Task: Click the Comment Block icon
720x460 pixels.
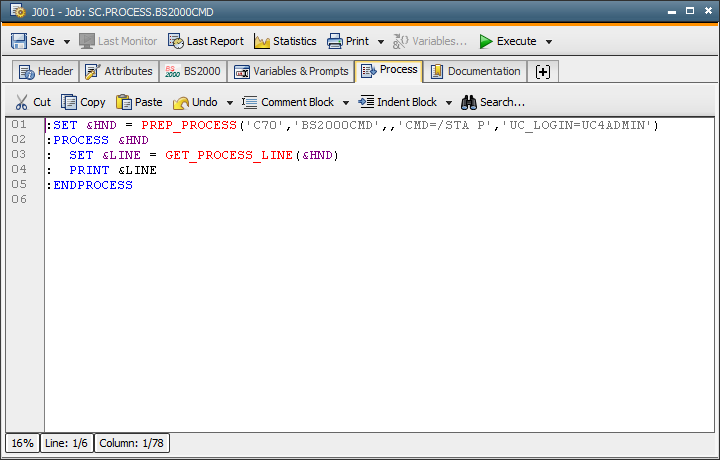Action: click(x=249, y=102)
